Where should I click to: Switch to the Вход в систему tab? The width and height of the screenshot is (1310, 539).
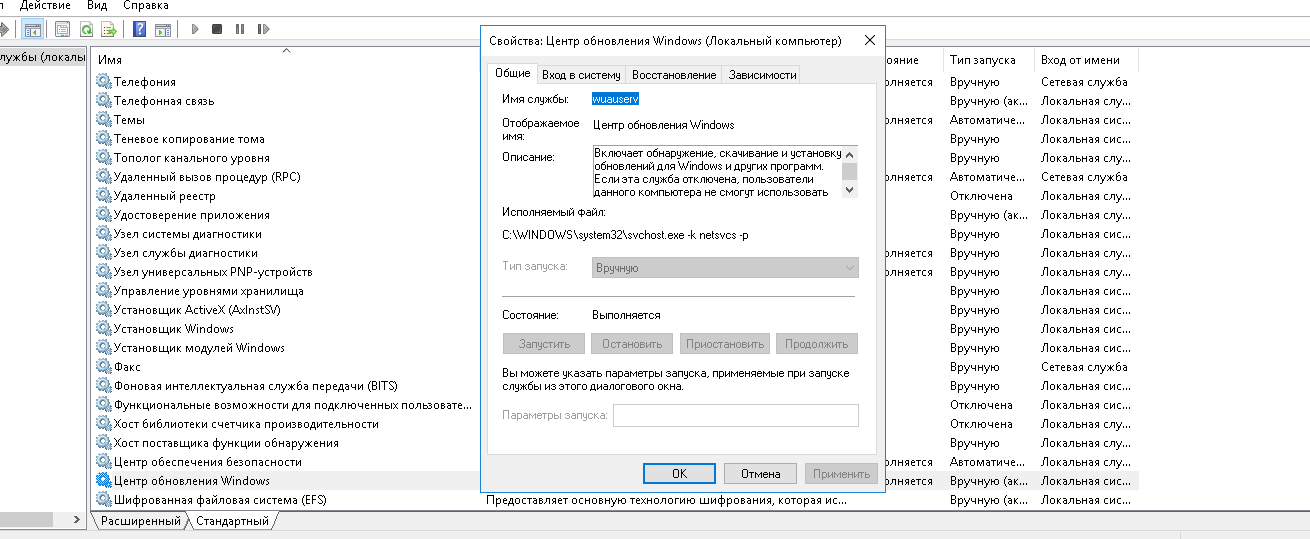pyautogui.click(x=581, y=75)
